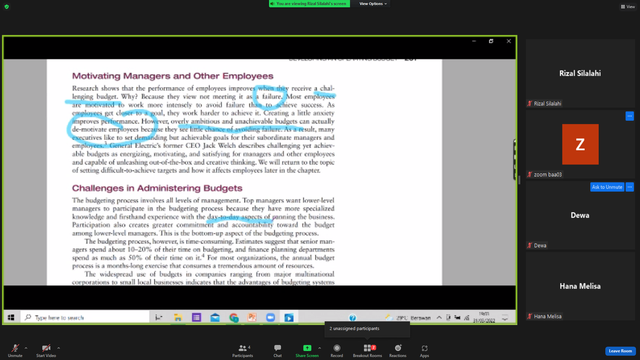Click the 'Challenges in Administering Budgets' heading

click(157, 188)
